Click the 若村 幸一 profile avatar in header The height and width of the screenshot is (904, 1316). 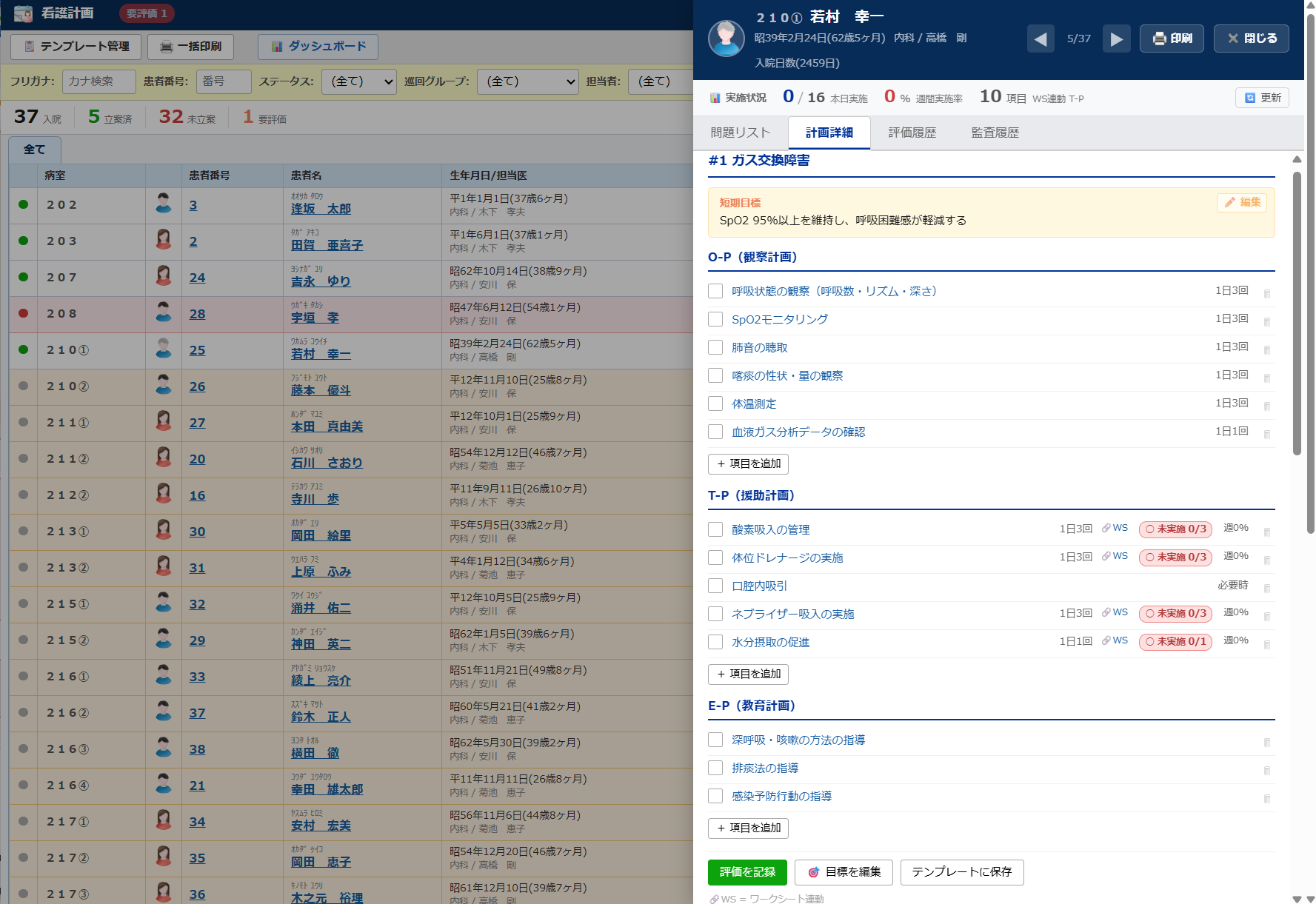727,38
